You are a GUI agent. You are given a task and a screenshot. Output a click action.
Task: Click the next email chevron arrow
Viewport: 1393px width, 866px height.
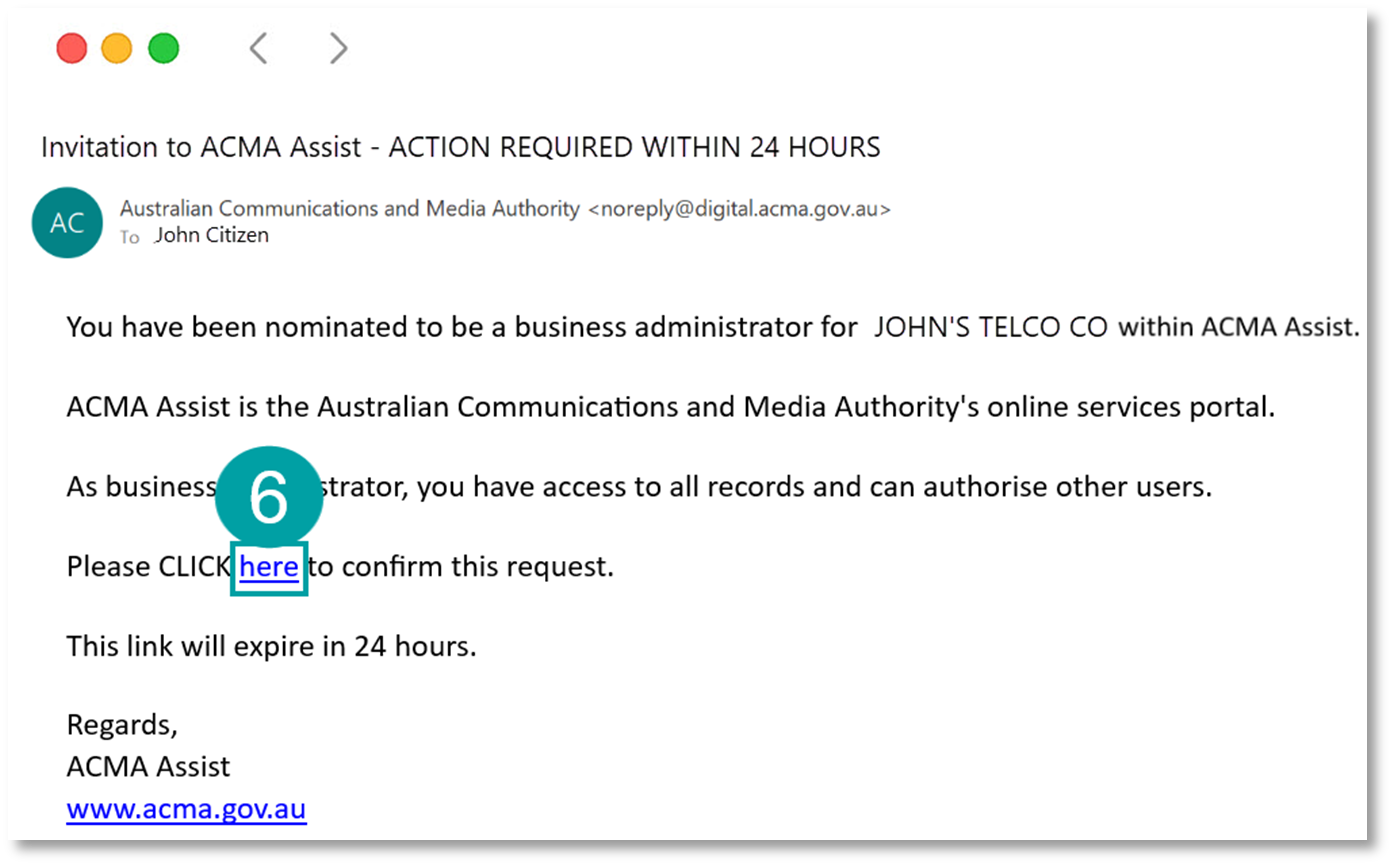point(337,47)
